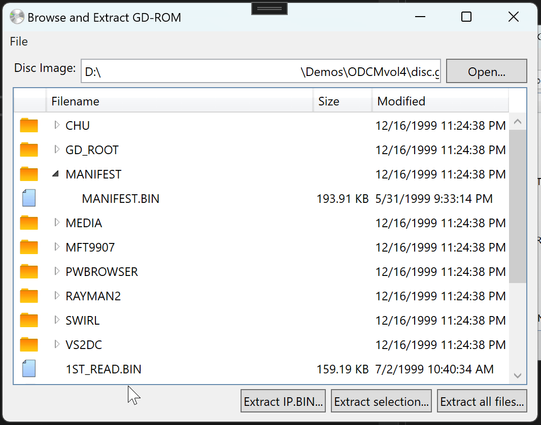This screenshot has height=425, width=541.
Task: Click the RAYMAN2 folder icon
Action: coord(29,296)
